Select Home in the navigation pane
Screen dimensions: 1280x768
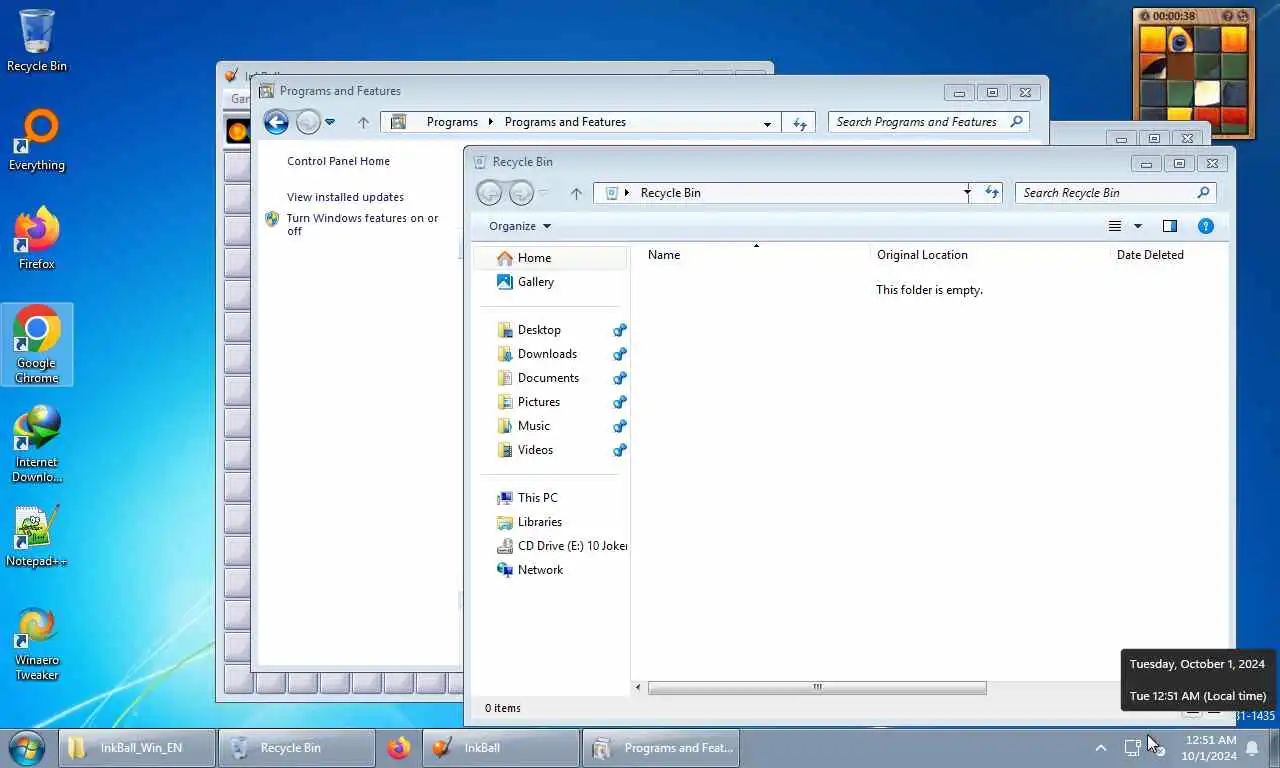point(551,258)
